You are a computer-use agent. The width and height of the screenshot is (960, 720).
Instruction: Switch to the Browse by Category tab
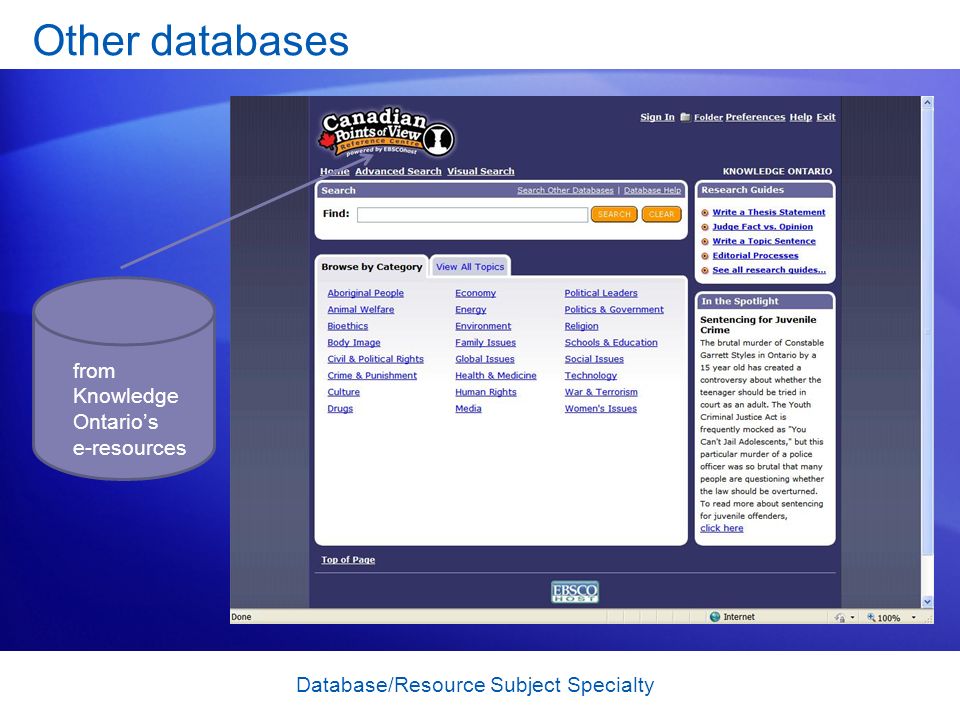tap(372, 267)
